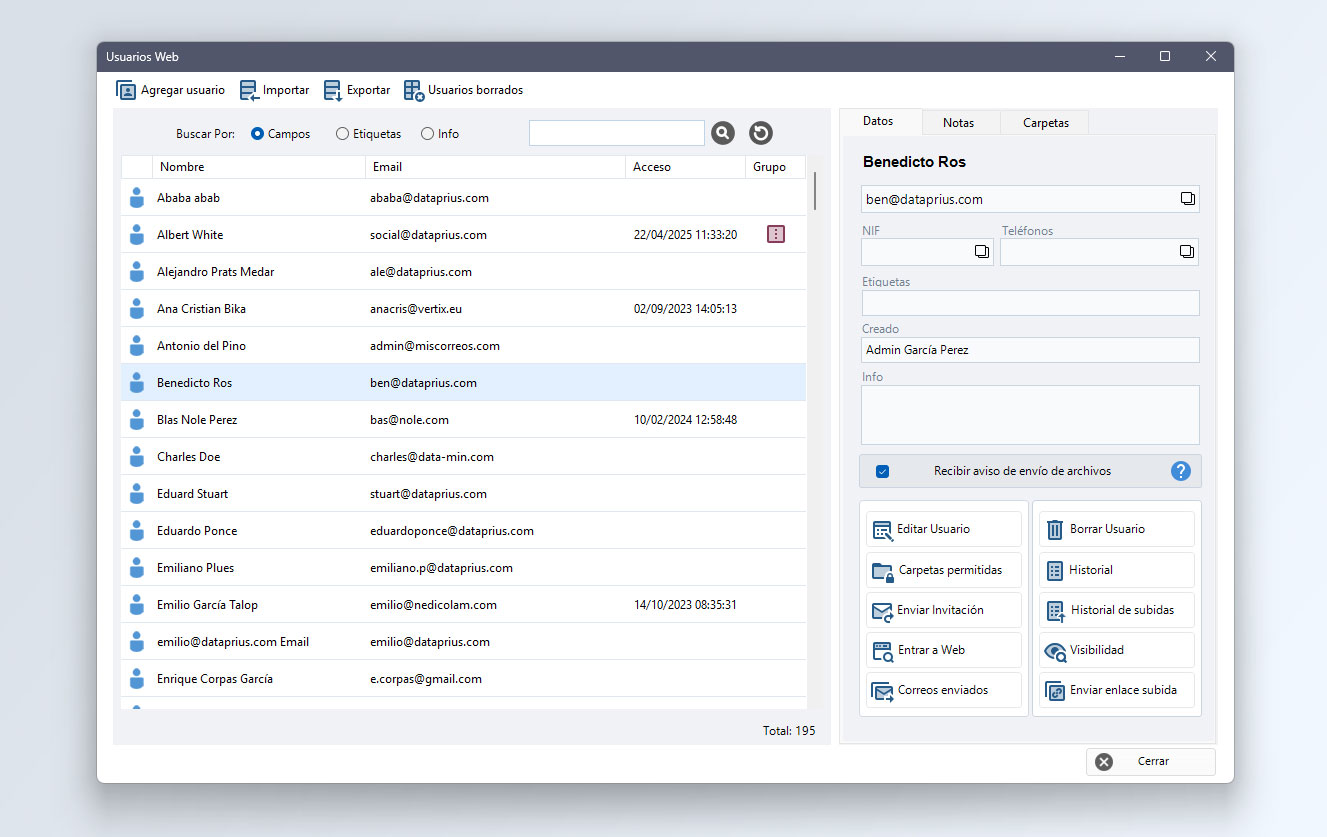This screenshot has width=1327, height=837.
Task: Select the Ana Cristian Bika row
Action: 463,309
